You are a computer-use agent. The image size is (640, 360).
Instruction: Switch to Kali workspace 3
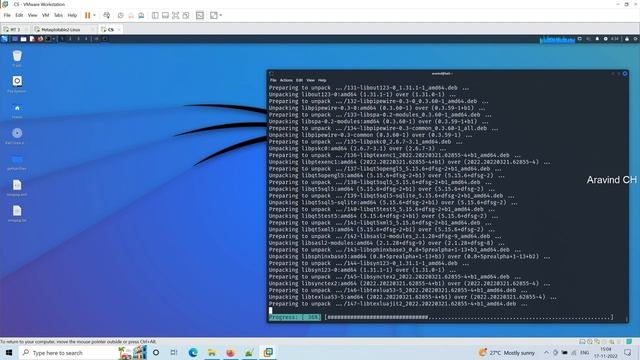coord(78,39)
